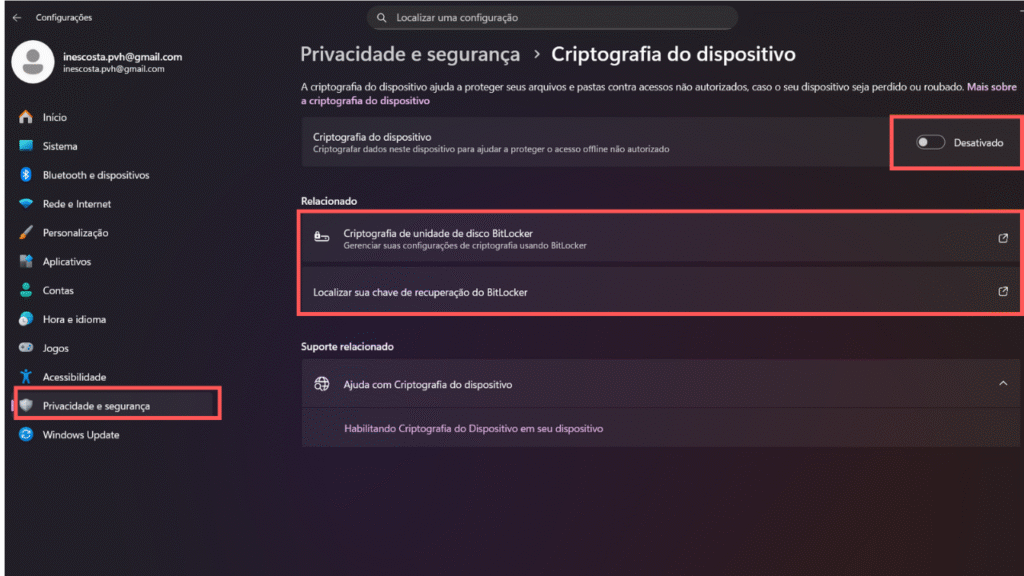Collapse the Ajuda com Criptografia section
This screenshot has height=576, width=1024.
(1002, 384)
